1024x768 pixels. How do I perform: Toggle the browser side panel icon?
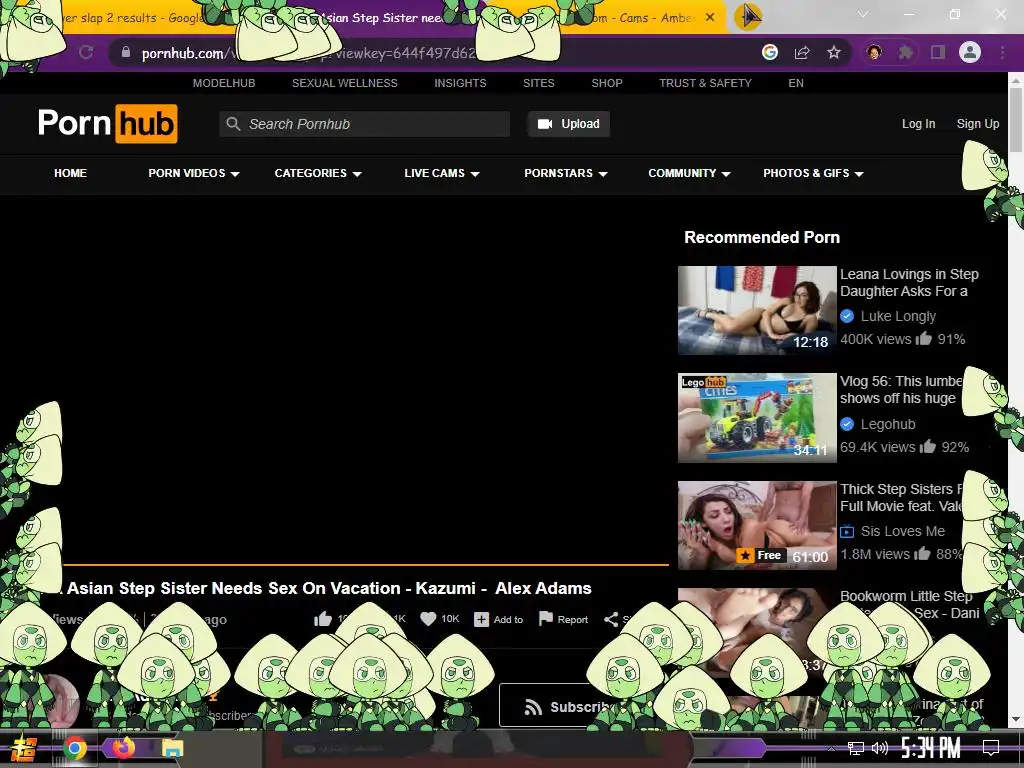pyautogui.click(x=938, y=52)
